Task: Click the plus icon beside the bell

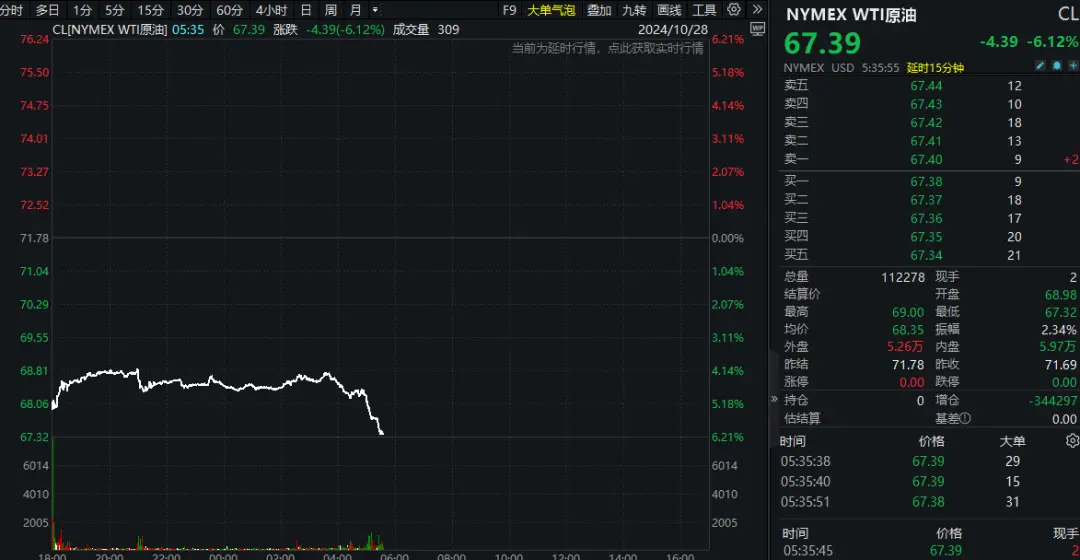Action: tap(1071, 67)
